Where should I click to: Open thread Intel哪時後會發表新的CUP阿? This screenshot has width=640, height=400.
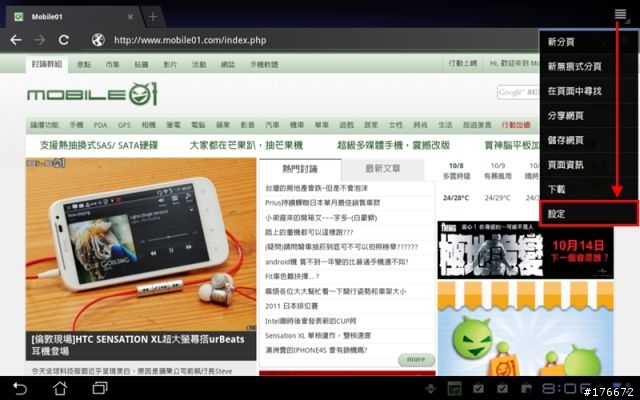click(311, 321)
